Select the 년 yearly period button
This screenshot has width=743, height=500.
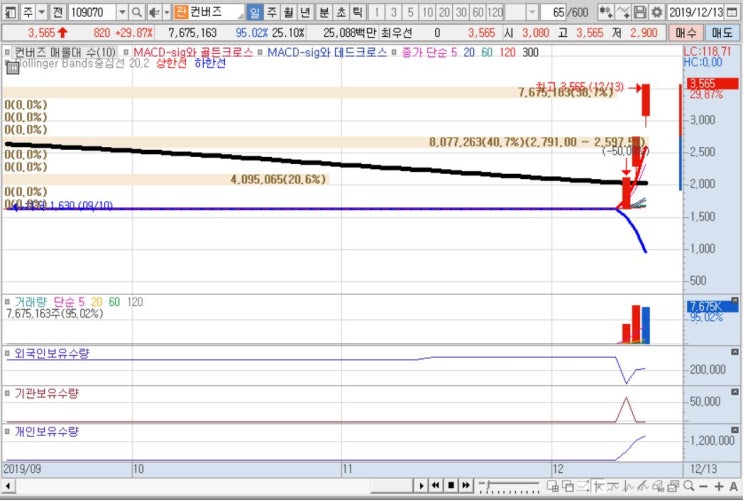[306, 12]
